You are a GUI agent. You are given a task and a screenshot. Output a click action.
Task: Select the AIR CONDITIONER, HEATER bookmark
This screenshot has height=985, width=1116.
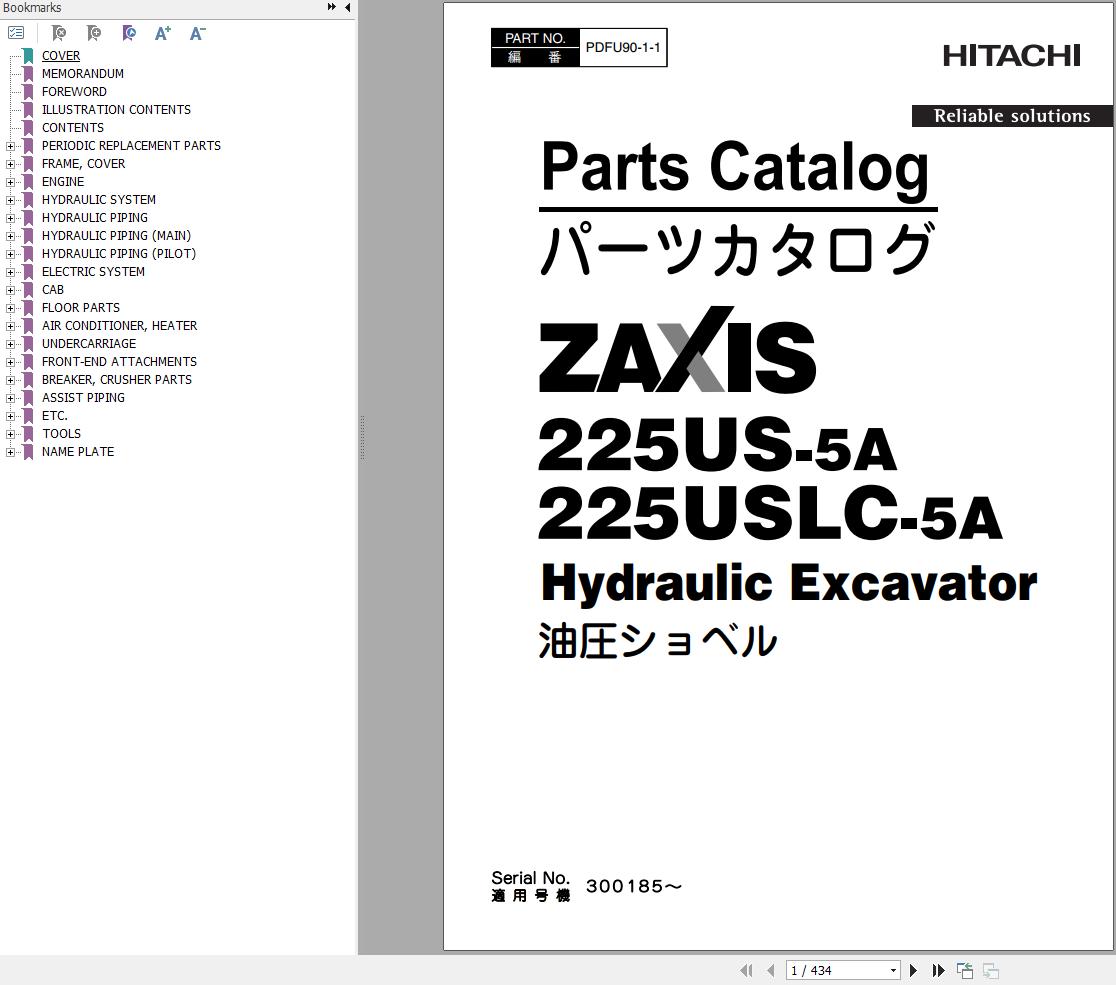pyautogui.click(x=120, y=325)
